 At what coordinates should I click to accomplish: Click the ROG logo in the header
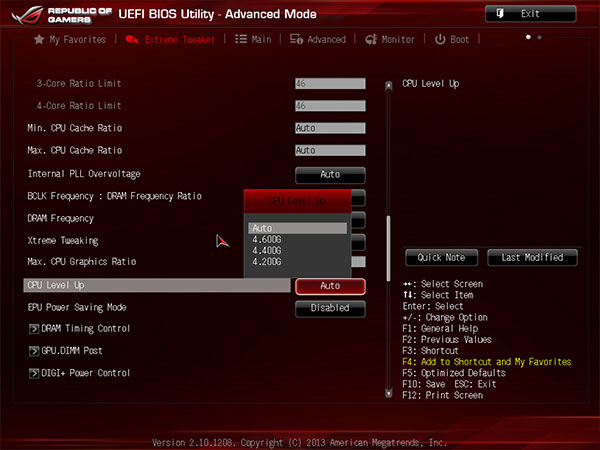(x=28, y=15)
